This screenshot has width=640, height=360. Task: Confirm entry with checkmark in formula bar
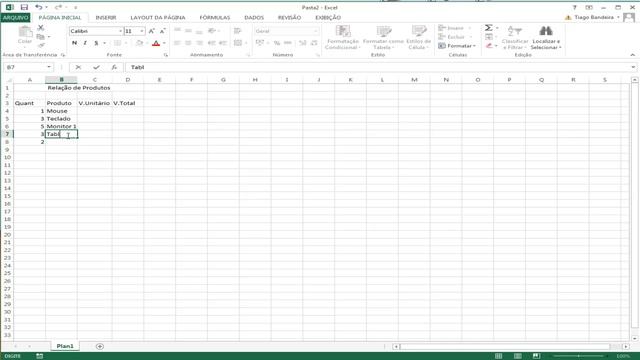tap(96, 67)
